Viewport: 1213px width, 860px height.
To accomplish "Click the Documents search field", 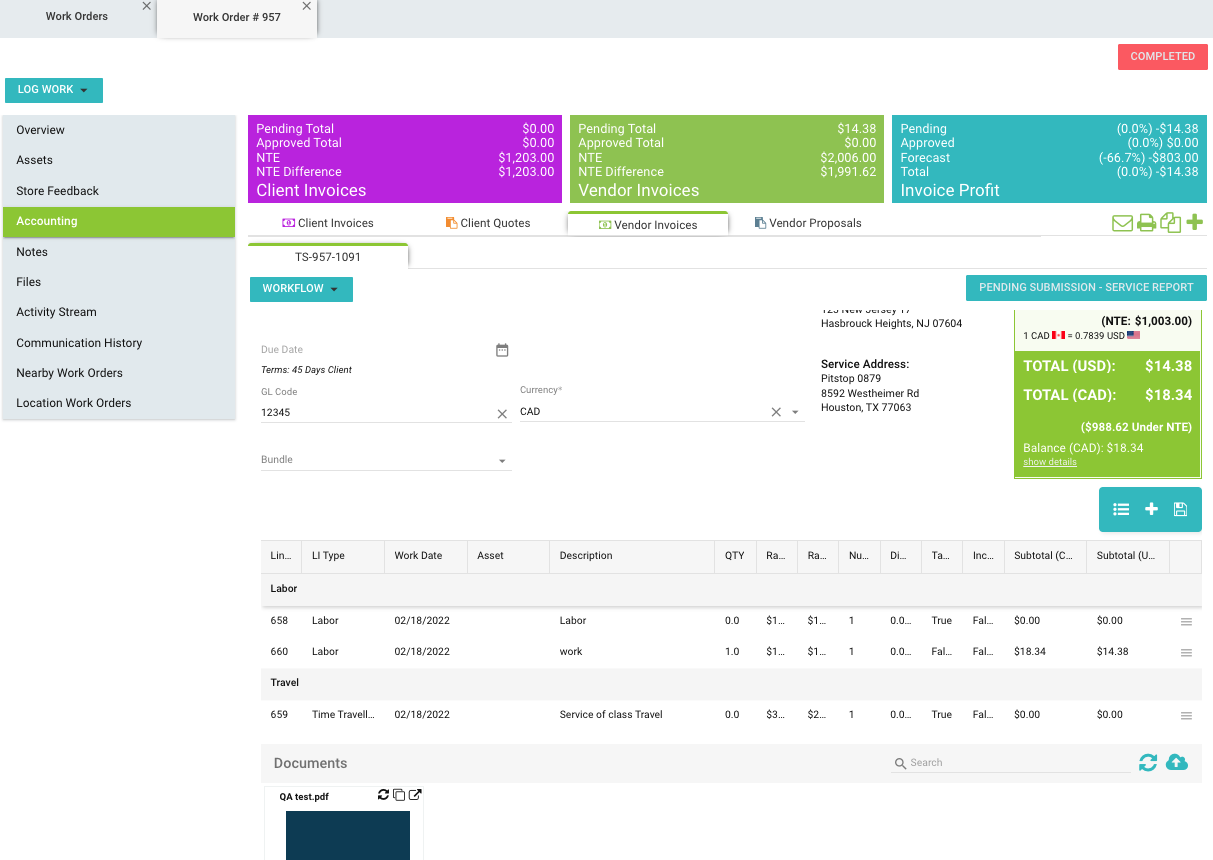I will coord(1010,763).
